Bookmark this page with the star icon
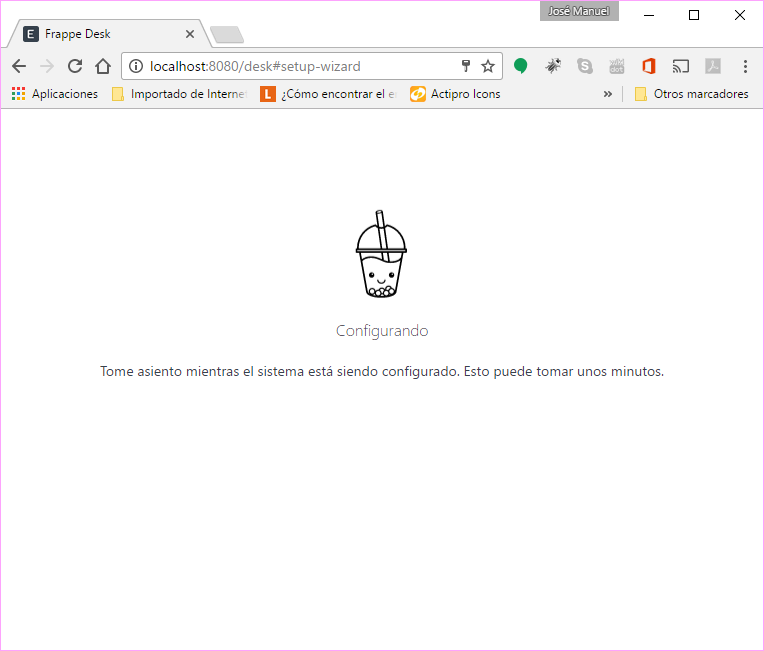 tap(488, 66)
